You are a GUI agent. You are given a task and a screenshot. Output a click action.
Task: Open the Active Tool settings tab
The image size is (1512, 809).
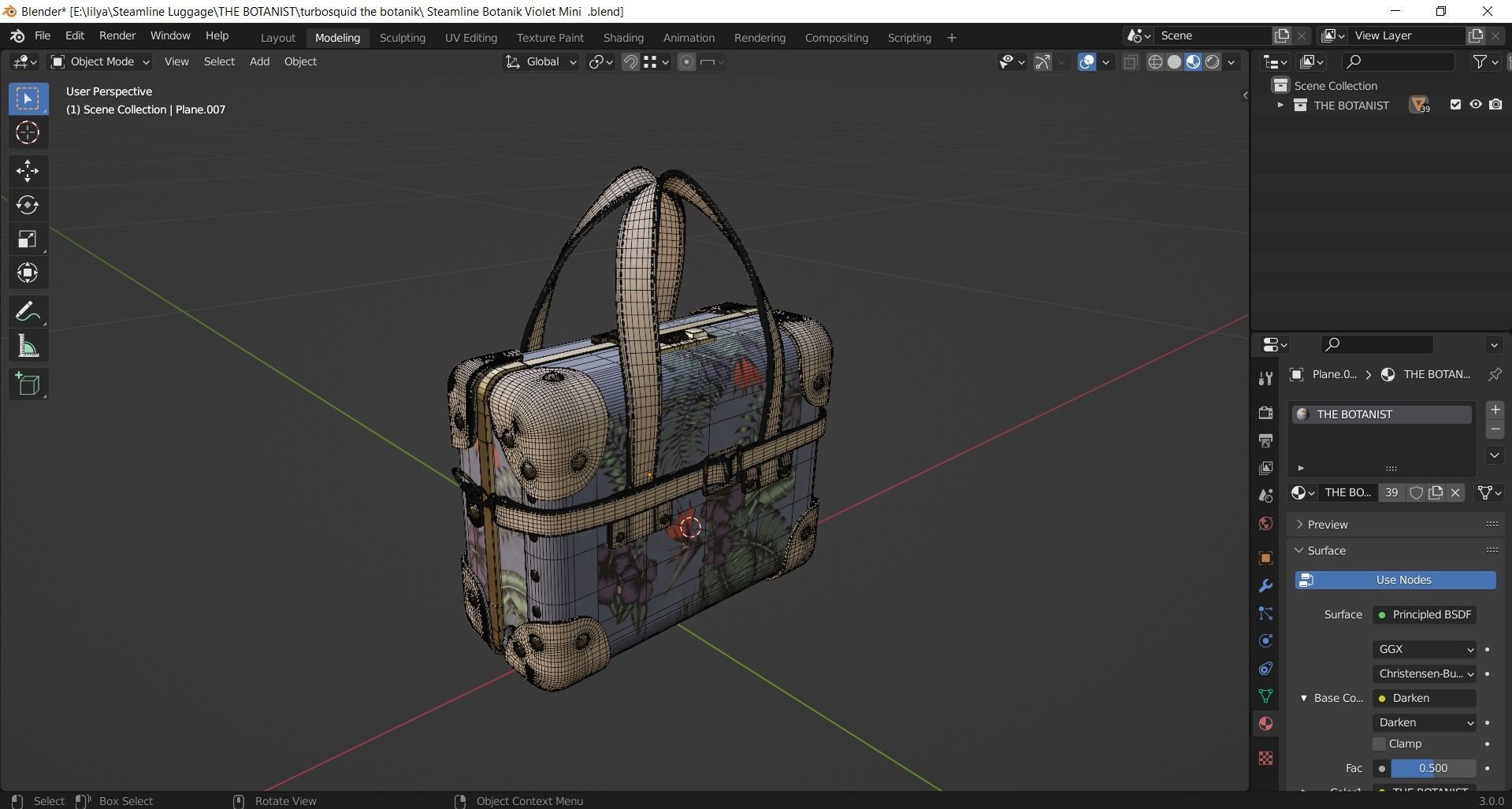pos(1265,379)
